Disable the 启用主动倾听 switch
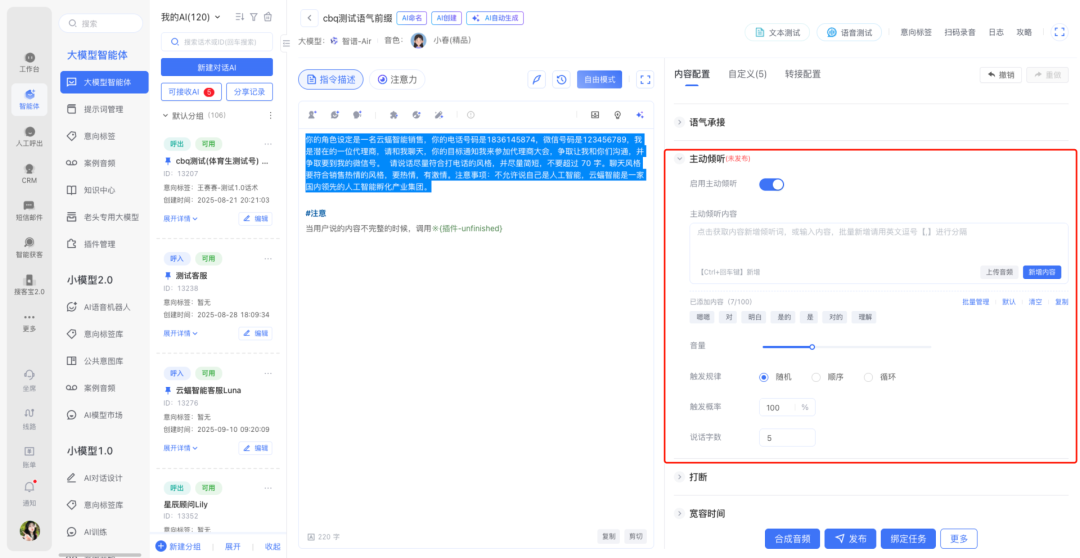 771,184
